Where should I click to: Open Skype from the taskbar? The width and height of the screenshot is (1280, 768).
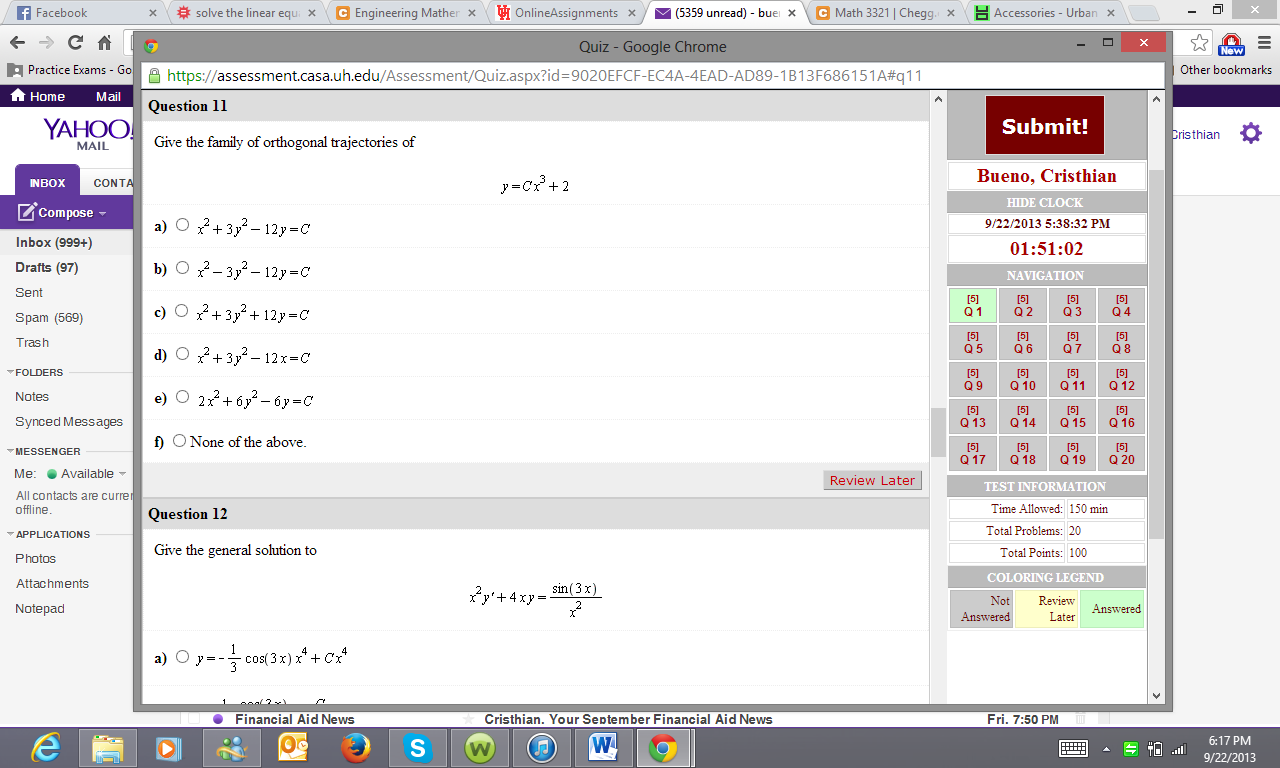[x=418, y=747]
